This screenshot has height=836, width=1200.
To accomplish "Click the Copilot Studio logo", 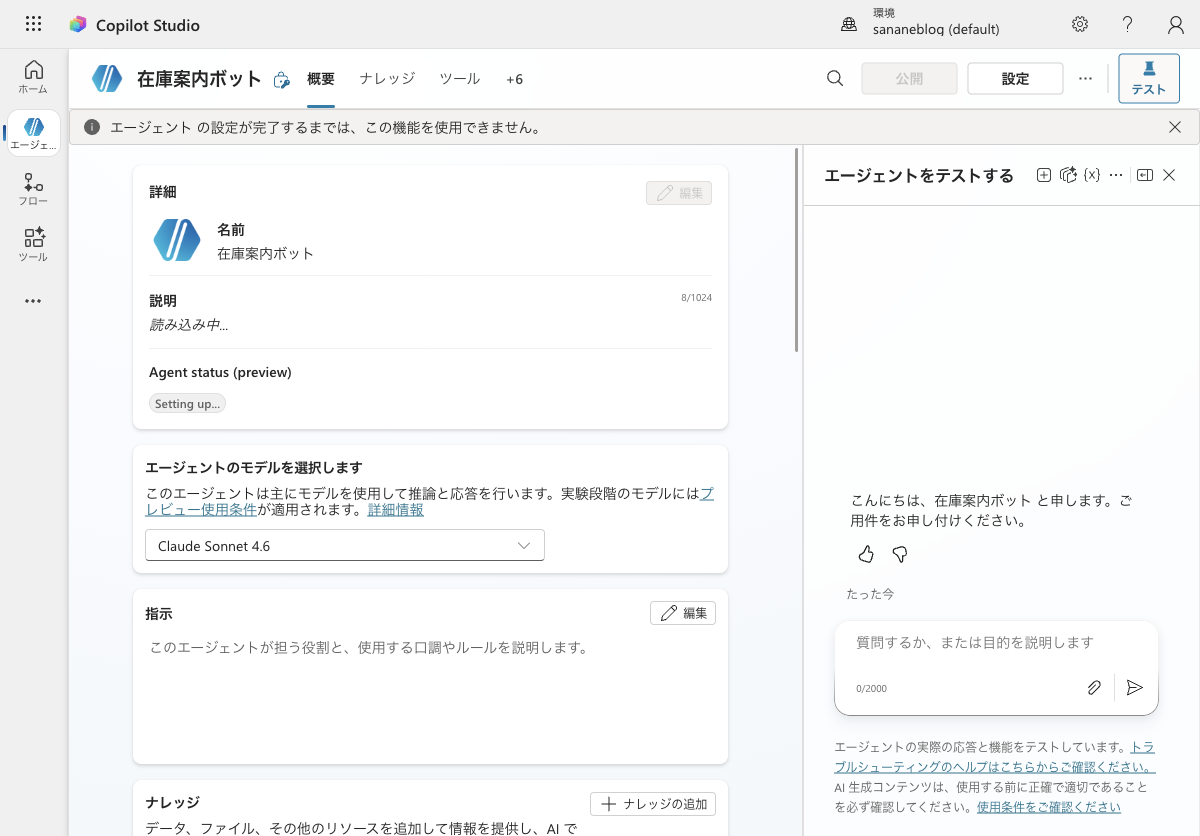I will [x=78, y=25].
